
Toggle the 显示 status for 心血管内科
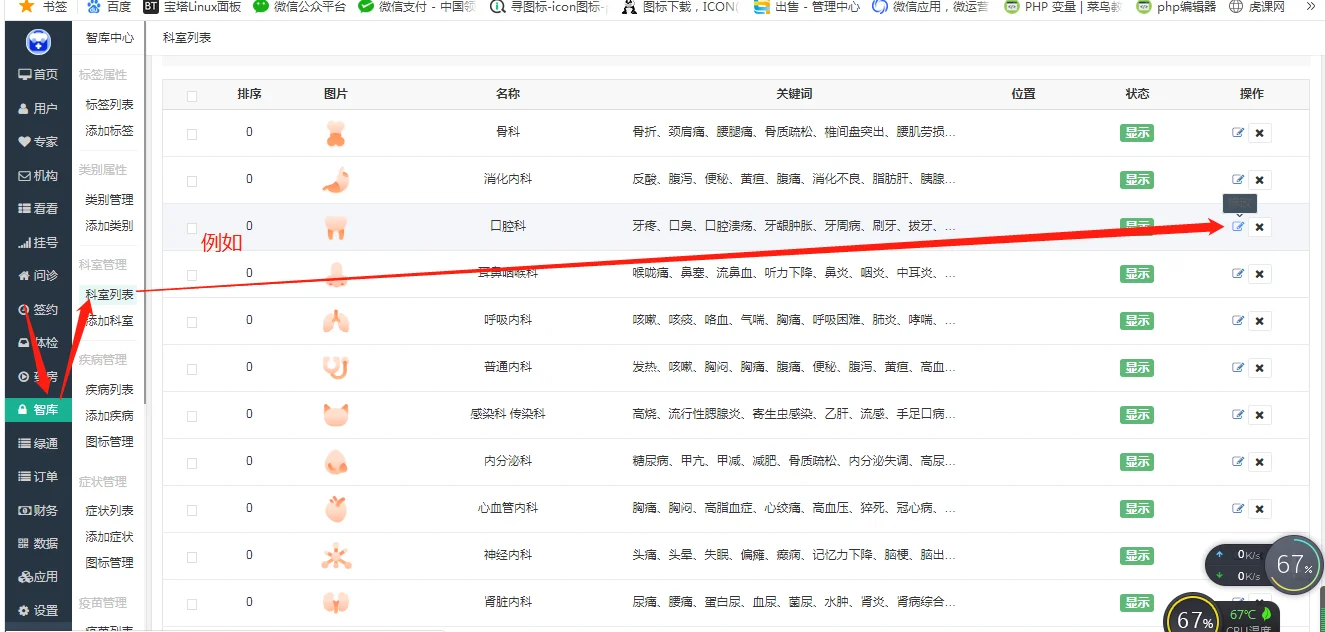point(1137,509)
